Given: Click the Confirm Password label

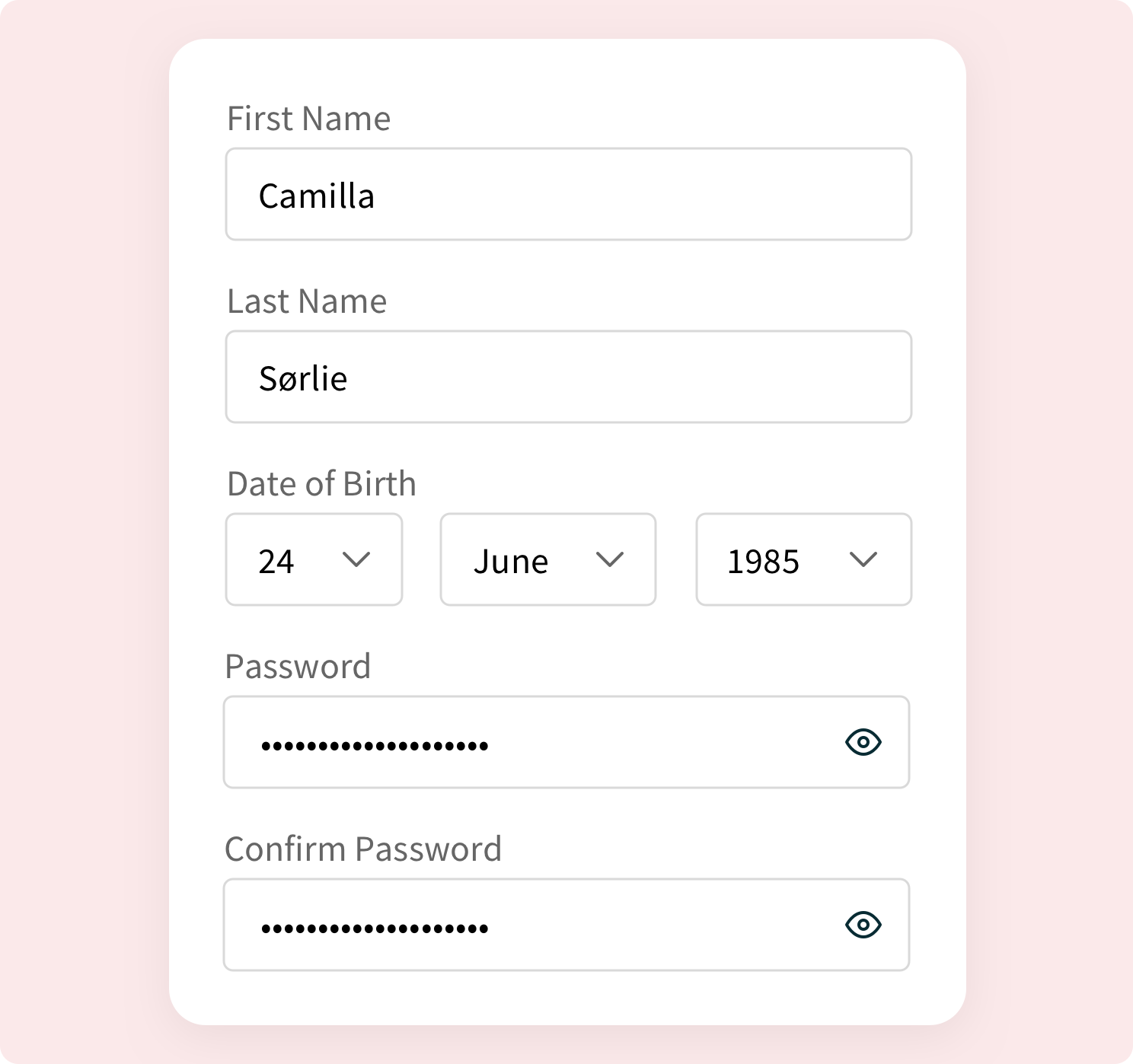Looking at the screenshot, I should [x=363, y=847].
